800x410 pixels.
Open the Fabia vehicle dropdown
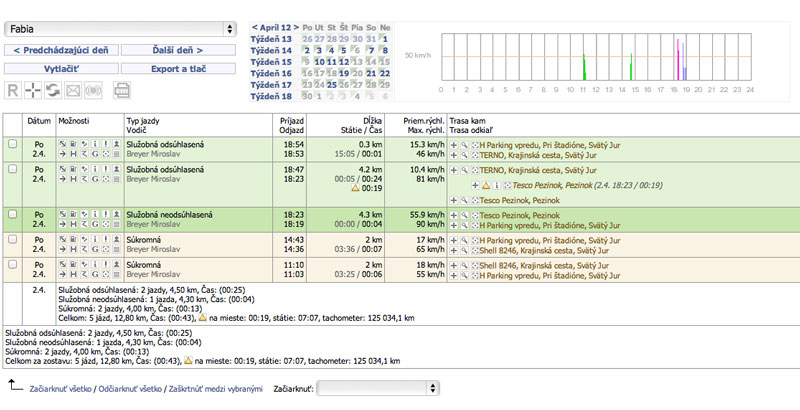[x=120, y=29]
